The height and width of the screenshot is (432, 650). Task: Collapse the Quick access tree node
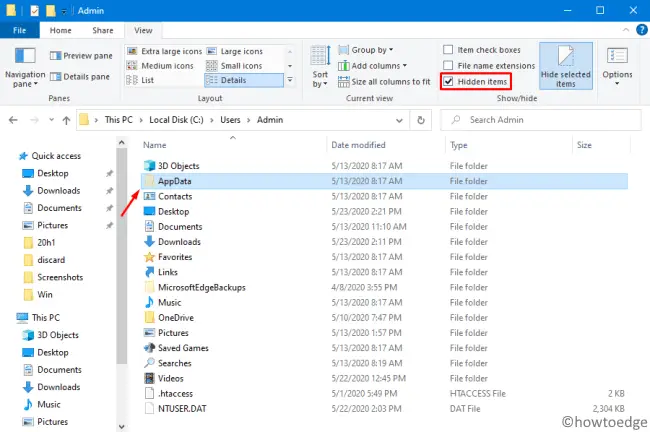pos(9,155)
